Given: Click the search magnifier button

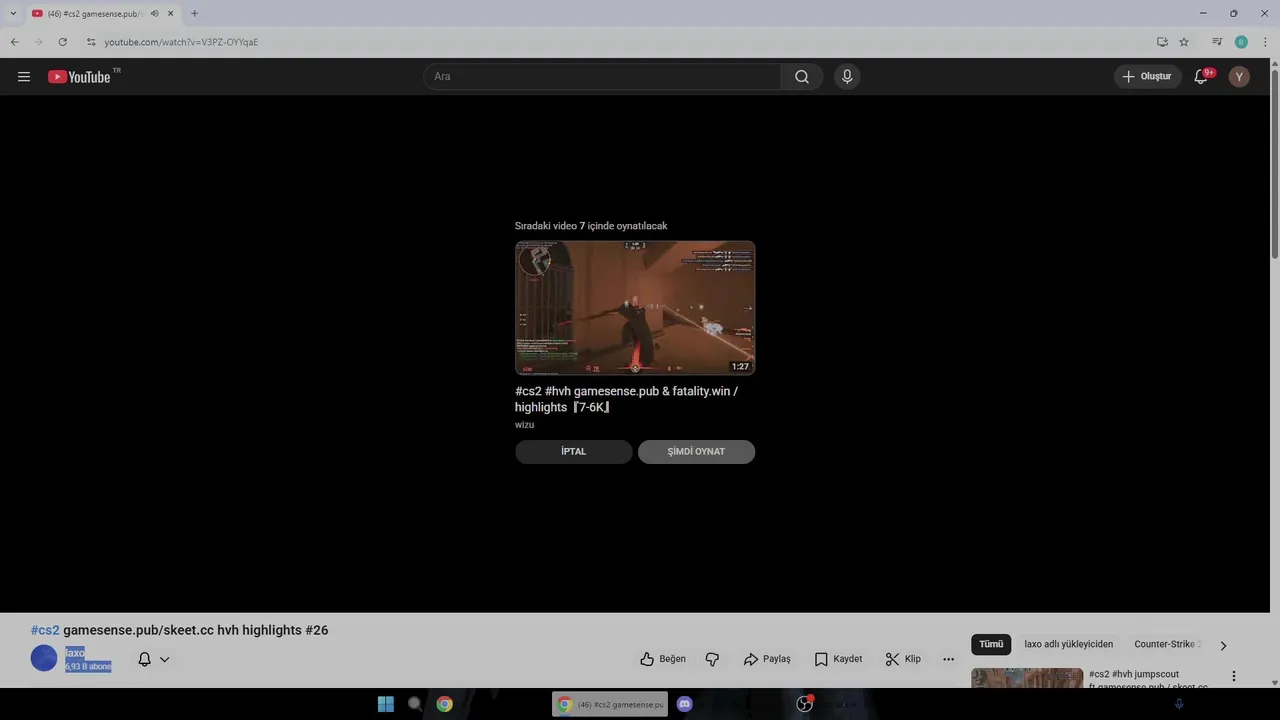Looking at the screenshot, I should pos(802,77).
